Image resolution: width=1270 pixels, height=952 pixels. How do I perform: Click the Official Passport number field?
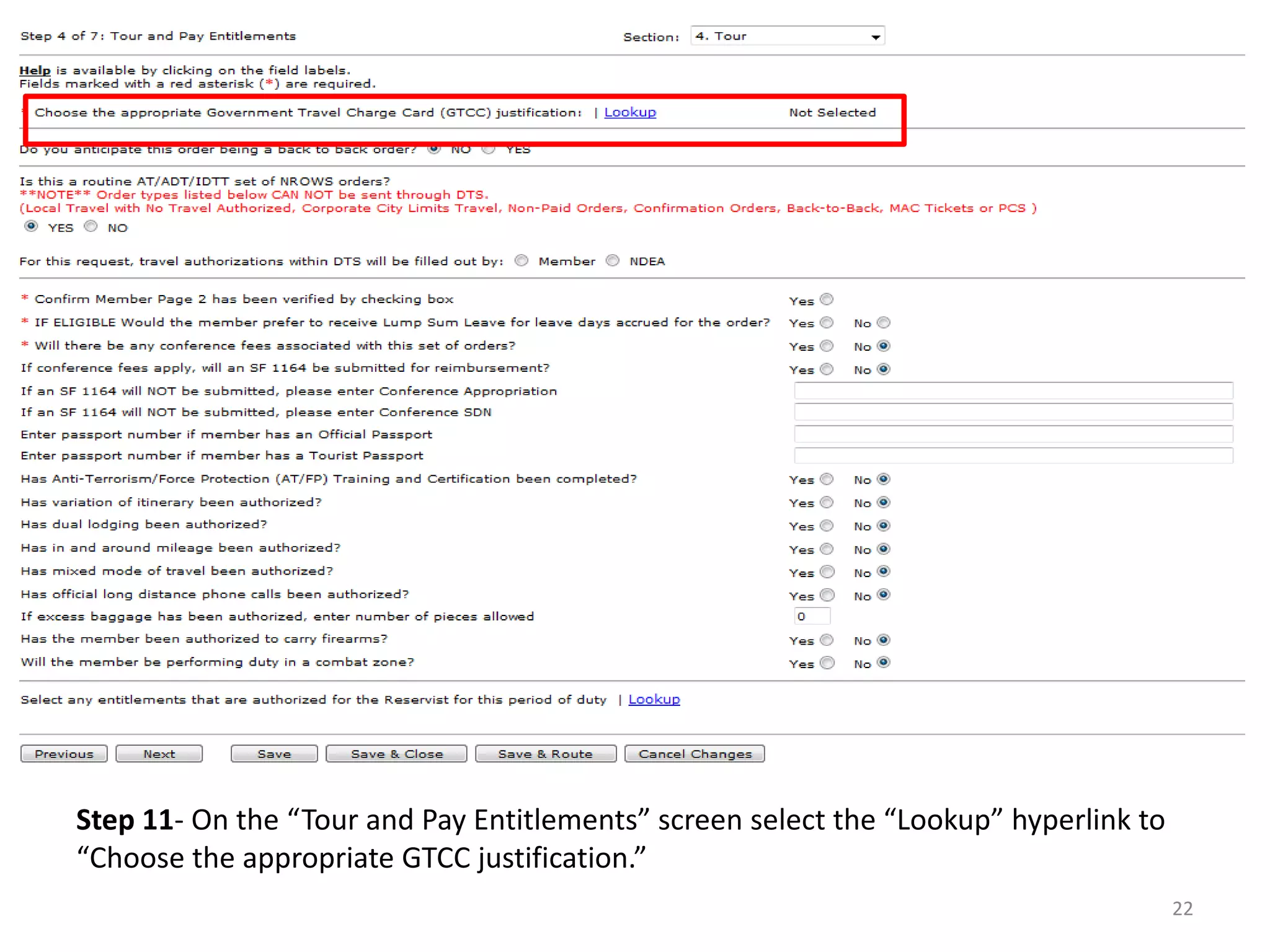click(x=1013, y=434)
